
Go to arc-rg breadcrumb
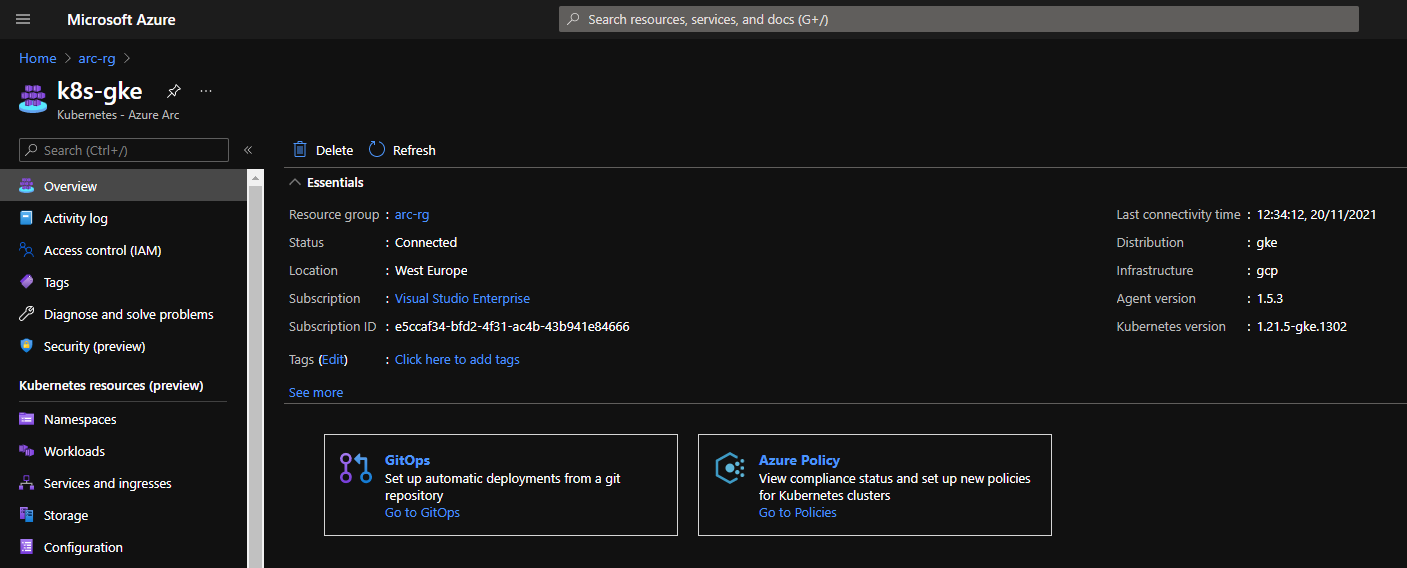[x=97, y=58]
